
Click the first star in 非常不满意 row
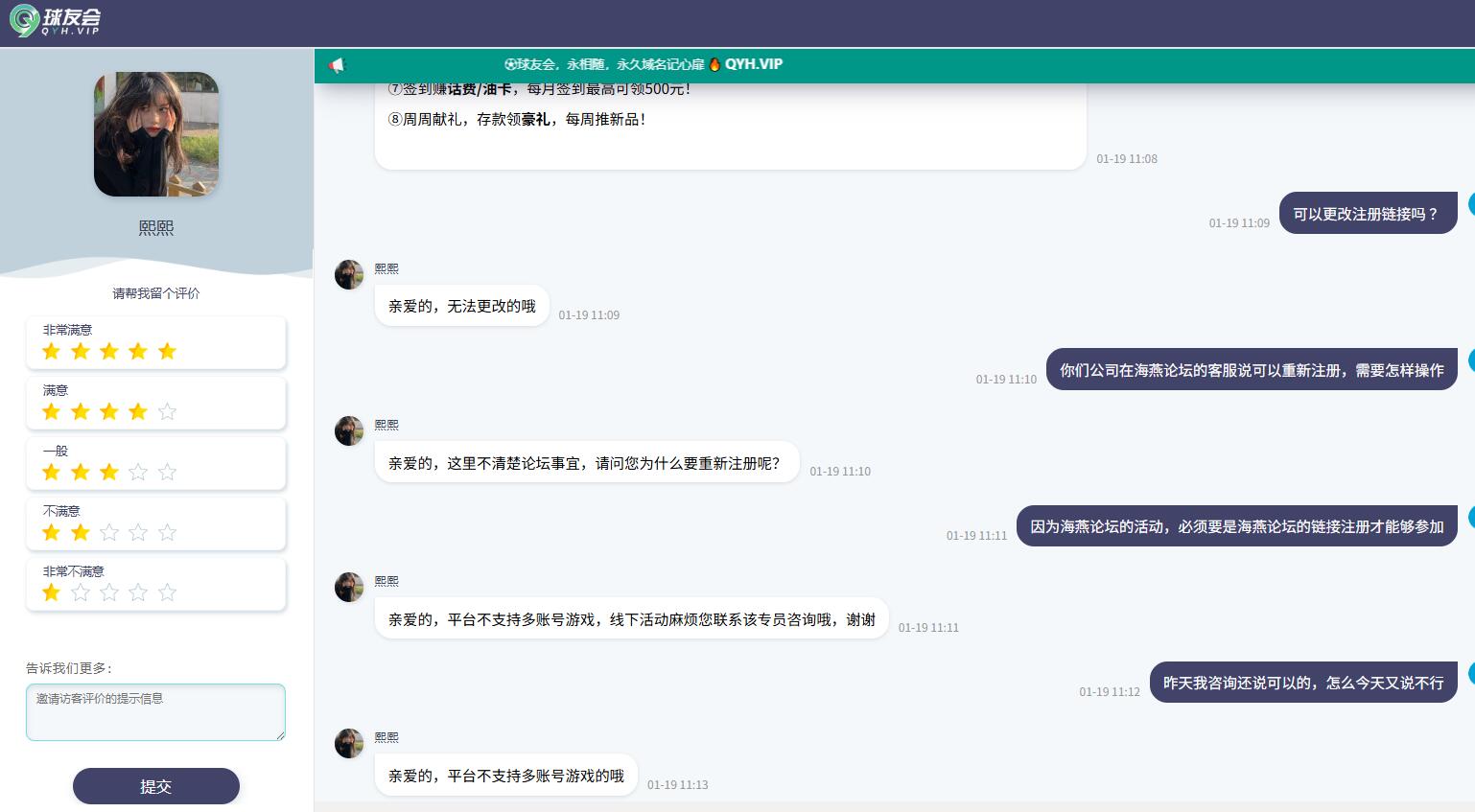(52, 592)
